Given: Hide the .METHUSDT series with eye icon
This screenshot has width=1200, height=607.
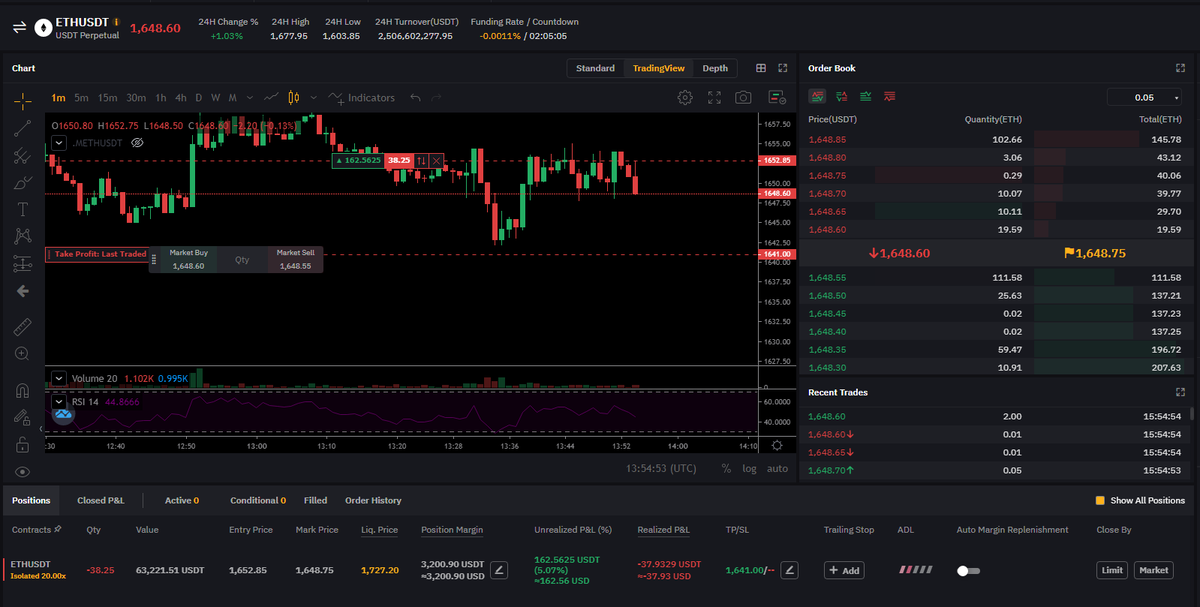Looking at the screenshot, I should click(137, 143).
